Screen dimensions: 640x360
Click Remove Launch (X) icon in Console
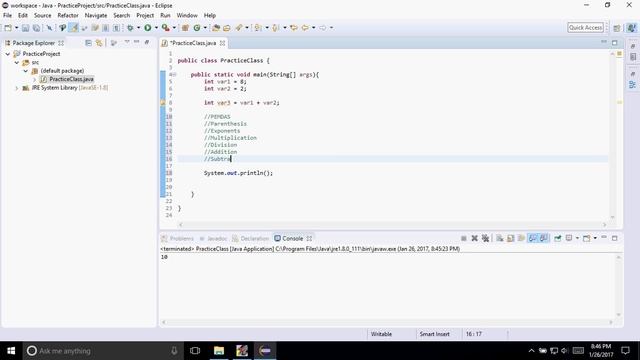[x=474, y=238]
